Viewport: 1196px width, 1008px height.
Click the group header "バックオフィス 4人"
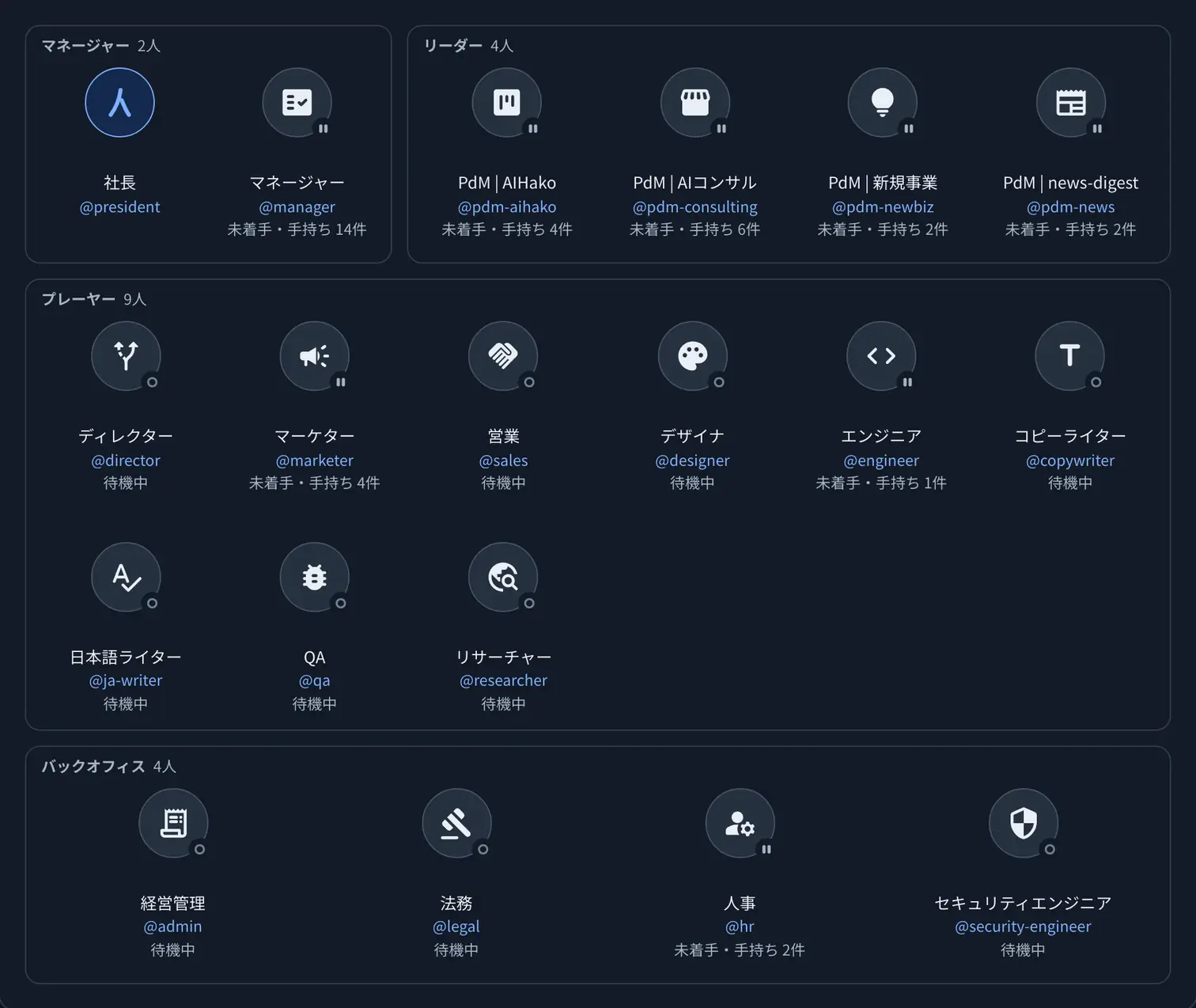pyautogui.click(x=108, y=766)
